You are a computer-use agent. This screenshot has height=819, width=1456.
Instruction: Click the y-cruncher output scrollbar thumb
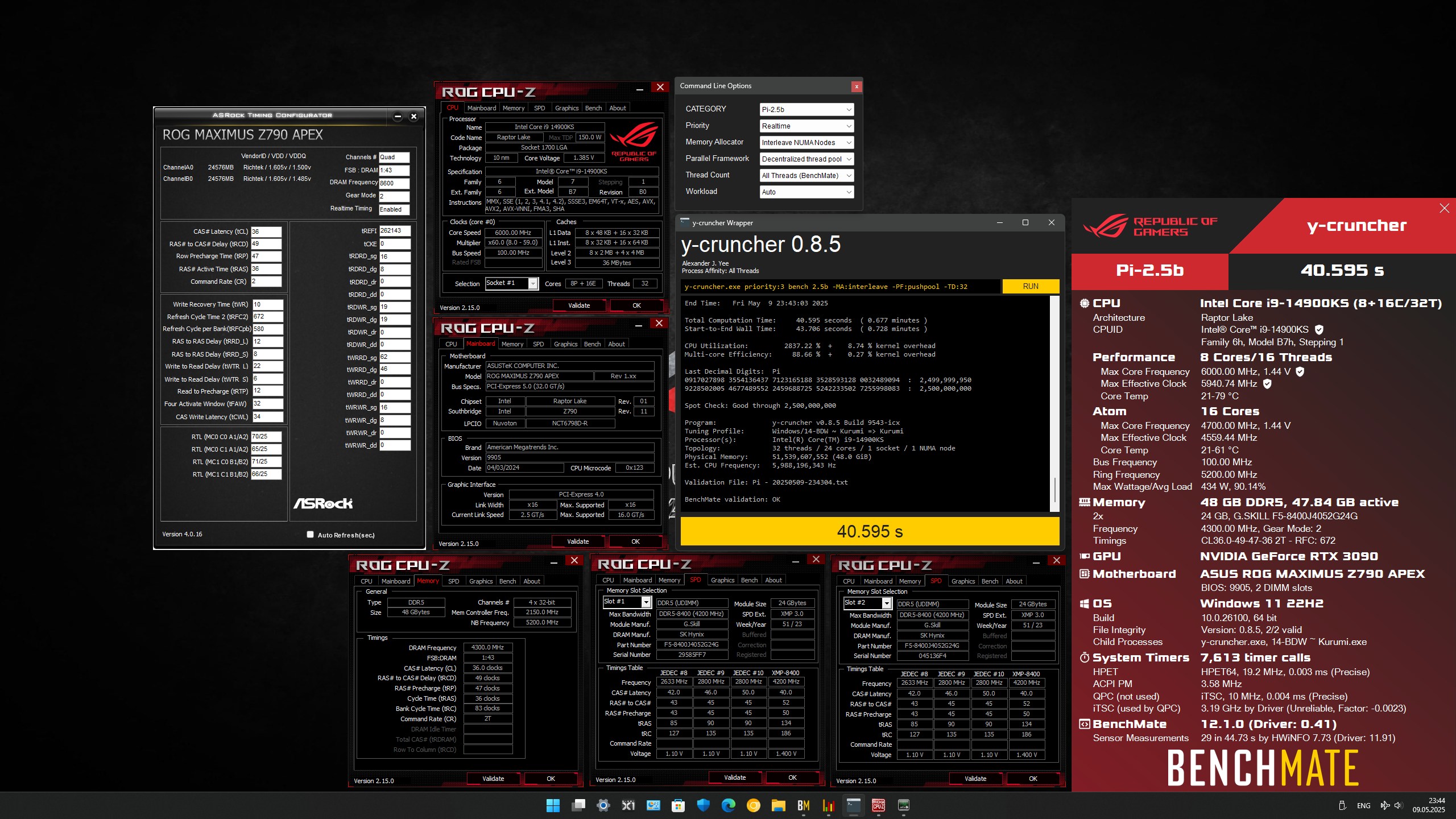tap(1055, 490)
